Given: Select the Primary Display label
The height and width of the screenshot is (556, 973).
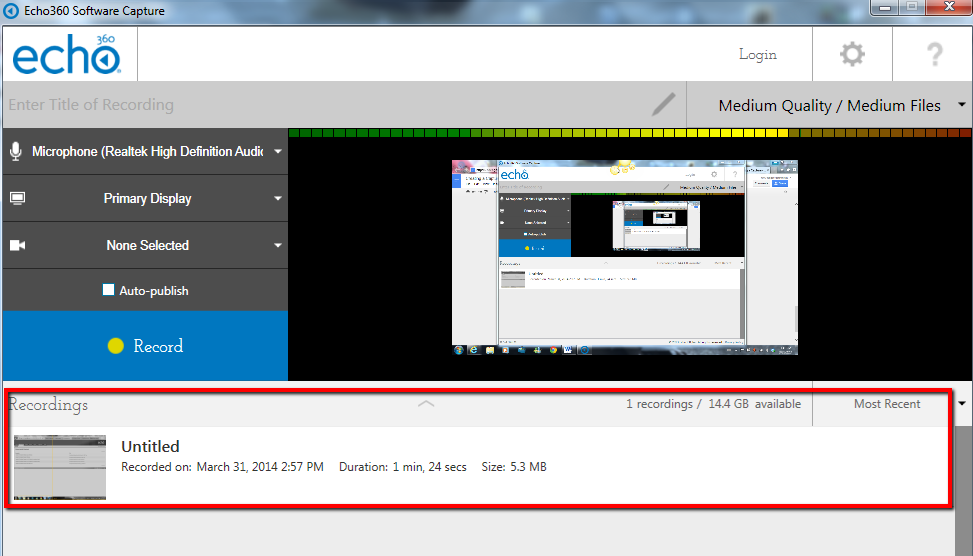Looking at the screenshot, I should [x=147, y=199].
